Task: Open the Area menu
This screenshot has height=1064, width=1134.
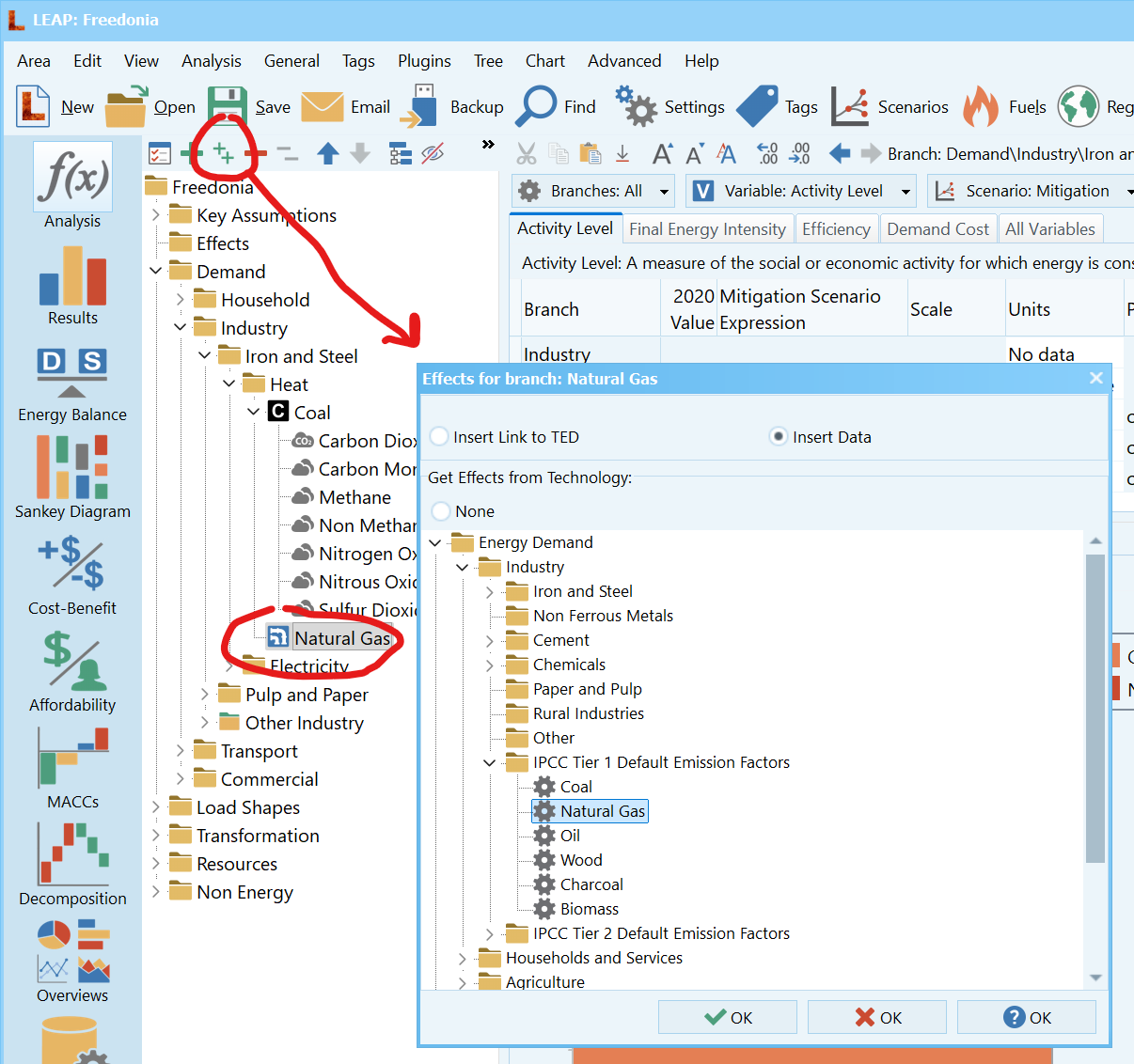Action: pyautogui.click(x=34, y=61)
